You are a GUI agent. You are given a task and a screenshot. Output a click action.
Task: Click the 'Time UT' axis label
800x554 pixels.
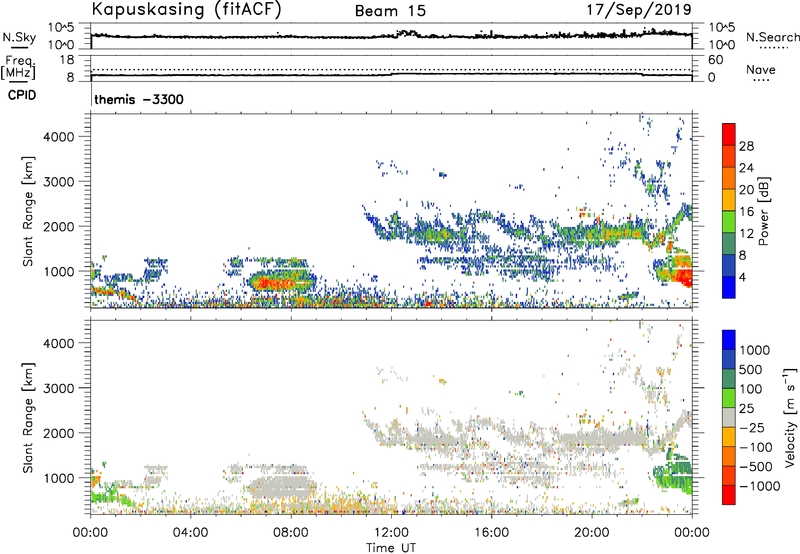point(391,547)
